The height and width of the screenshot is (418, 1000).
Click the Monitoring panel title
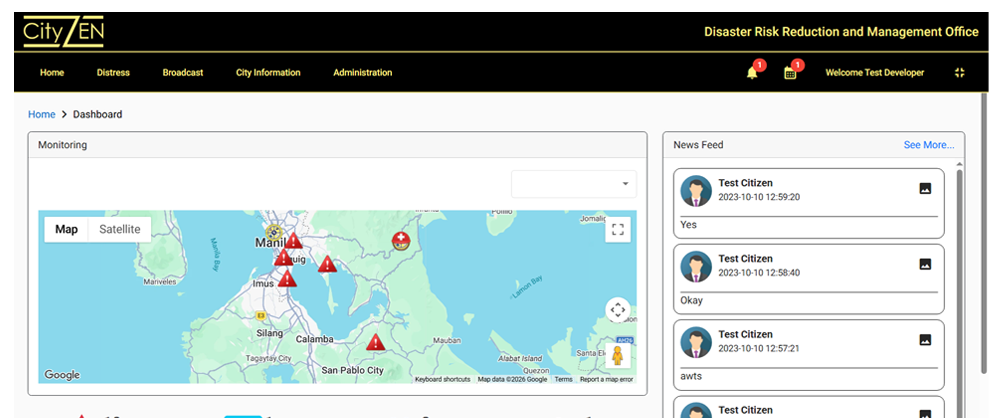[x=62, y=145]
